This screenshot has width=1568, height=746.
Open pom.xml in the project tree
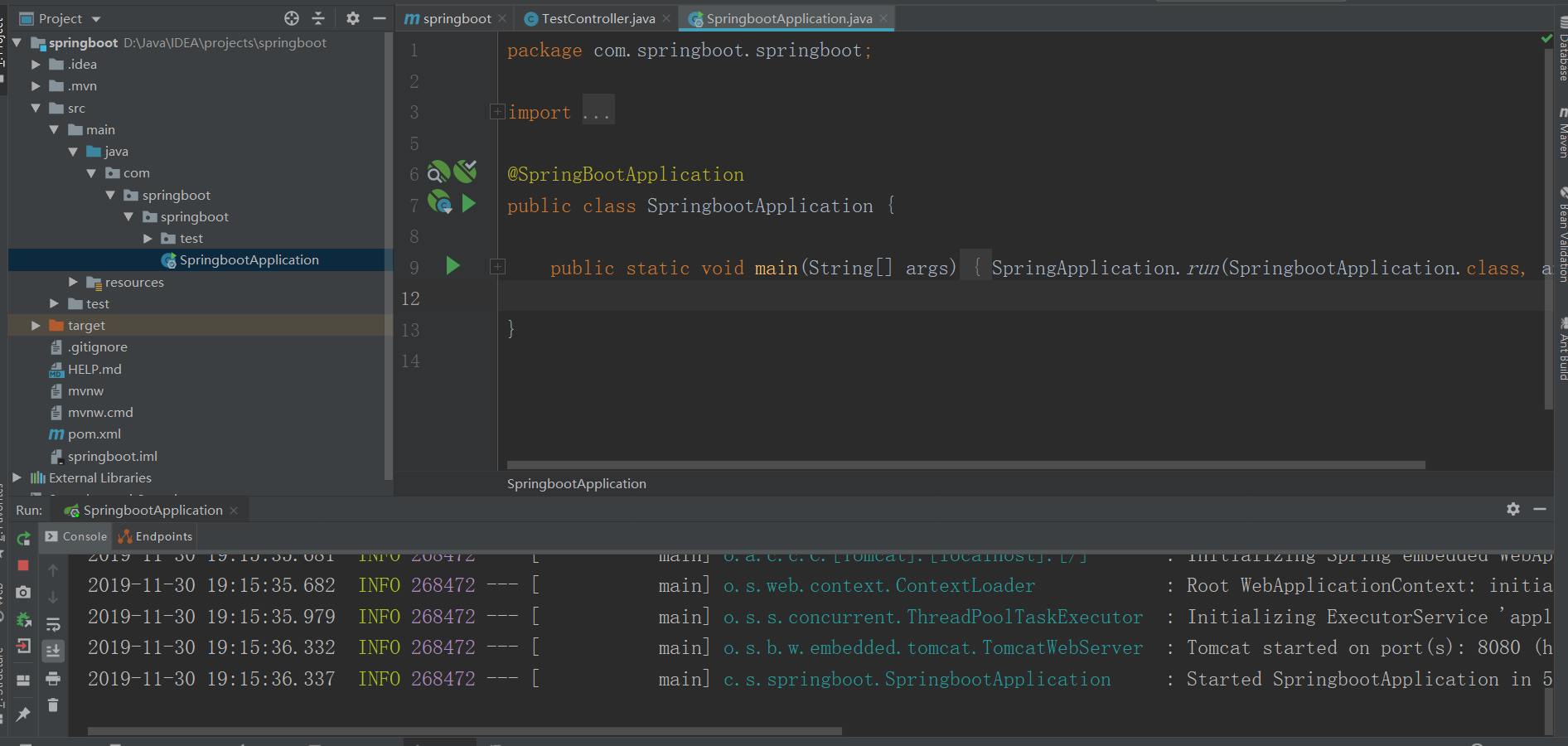pos(94,434)
